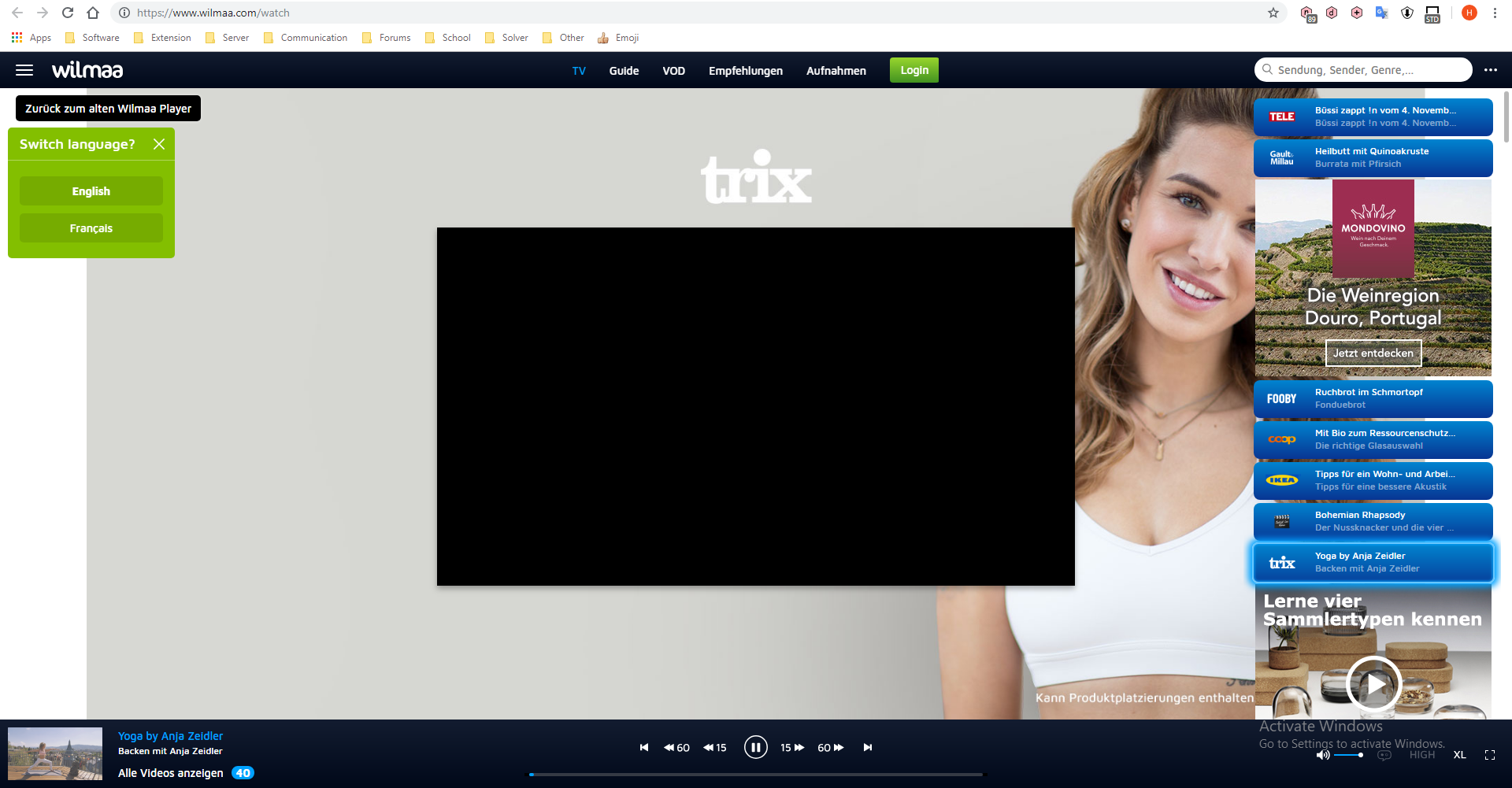Viewport: 1512px width, 788px height.
Task: Select Coop Mit Bio zum Ressourcenschutz
Action: (x=1373, y=439)
